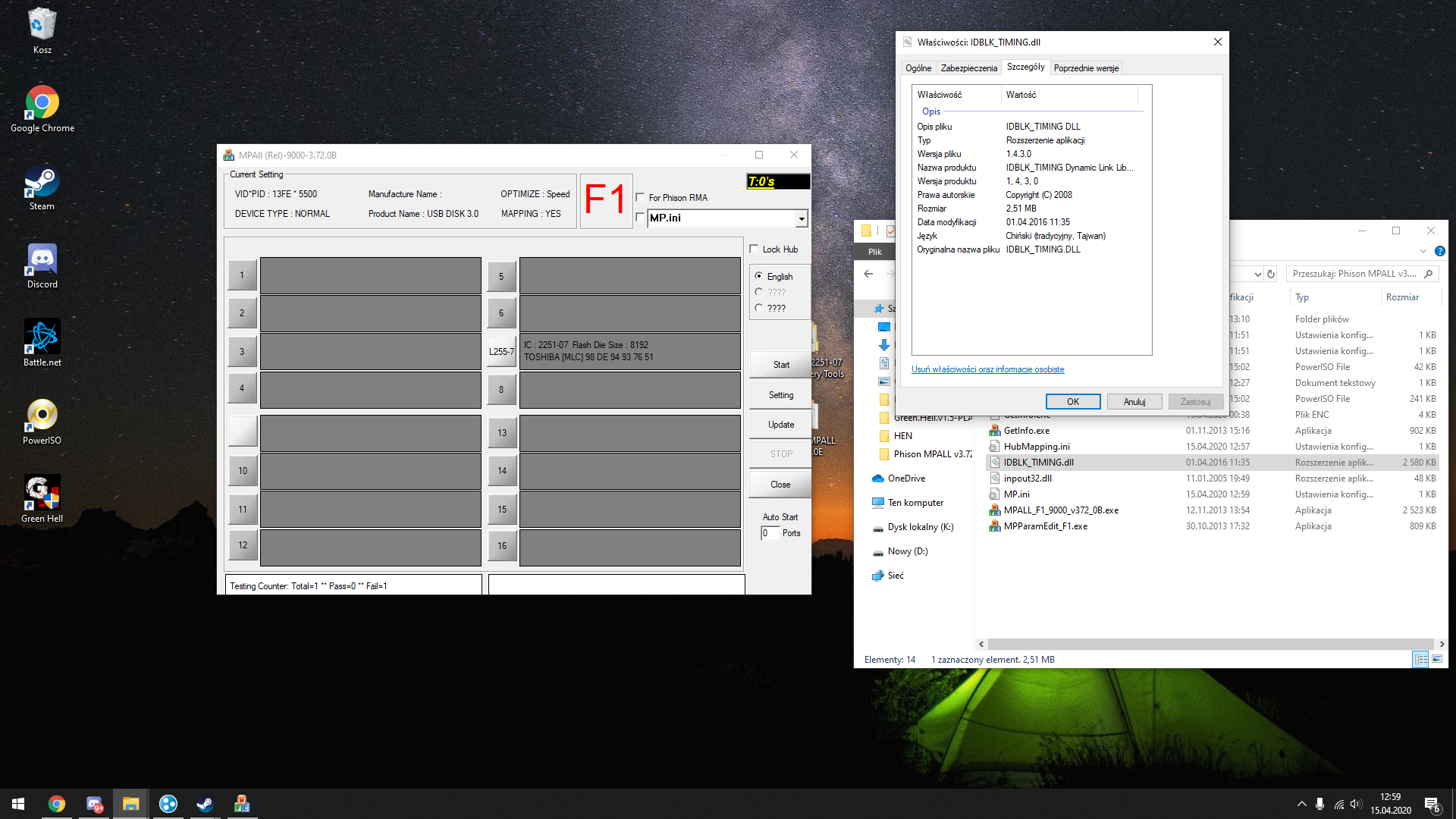Select the English language radio button
This screenshot has height=819, width=1456.
[x=758, y=276]
